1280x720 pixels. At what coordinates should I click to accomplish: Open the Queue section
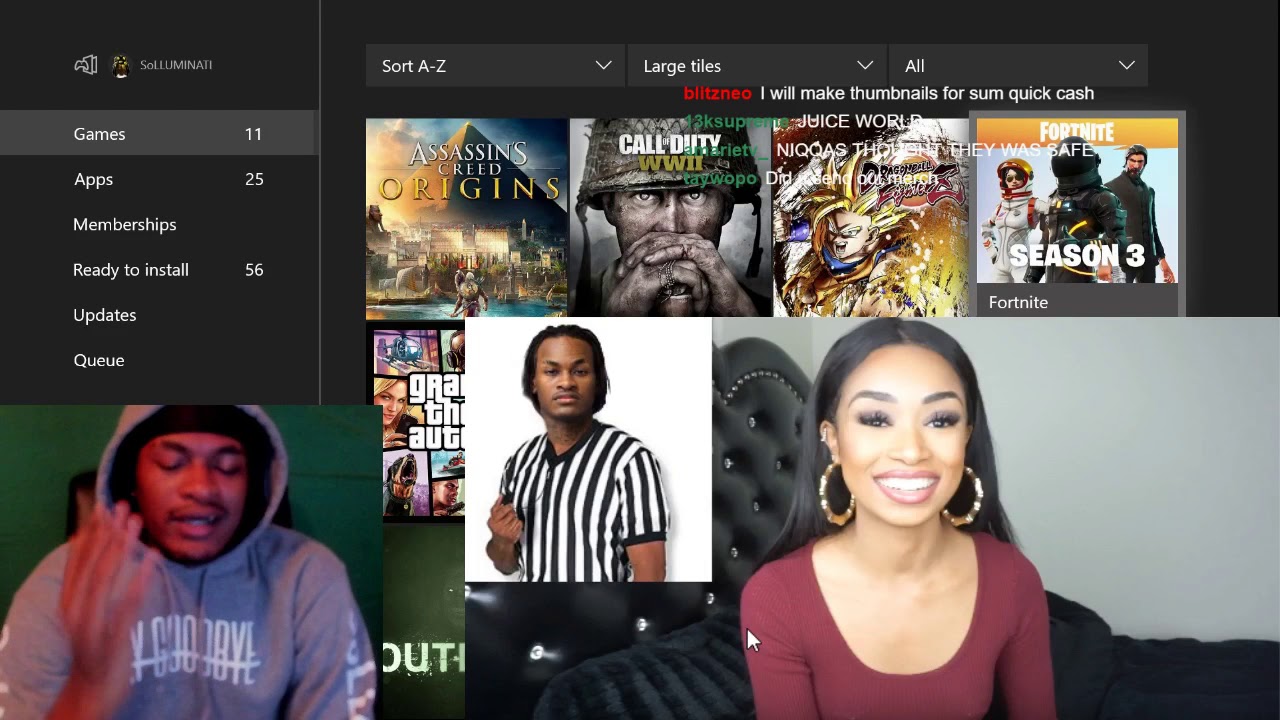(158, 360)
